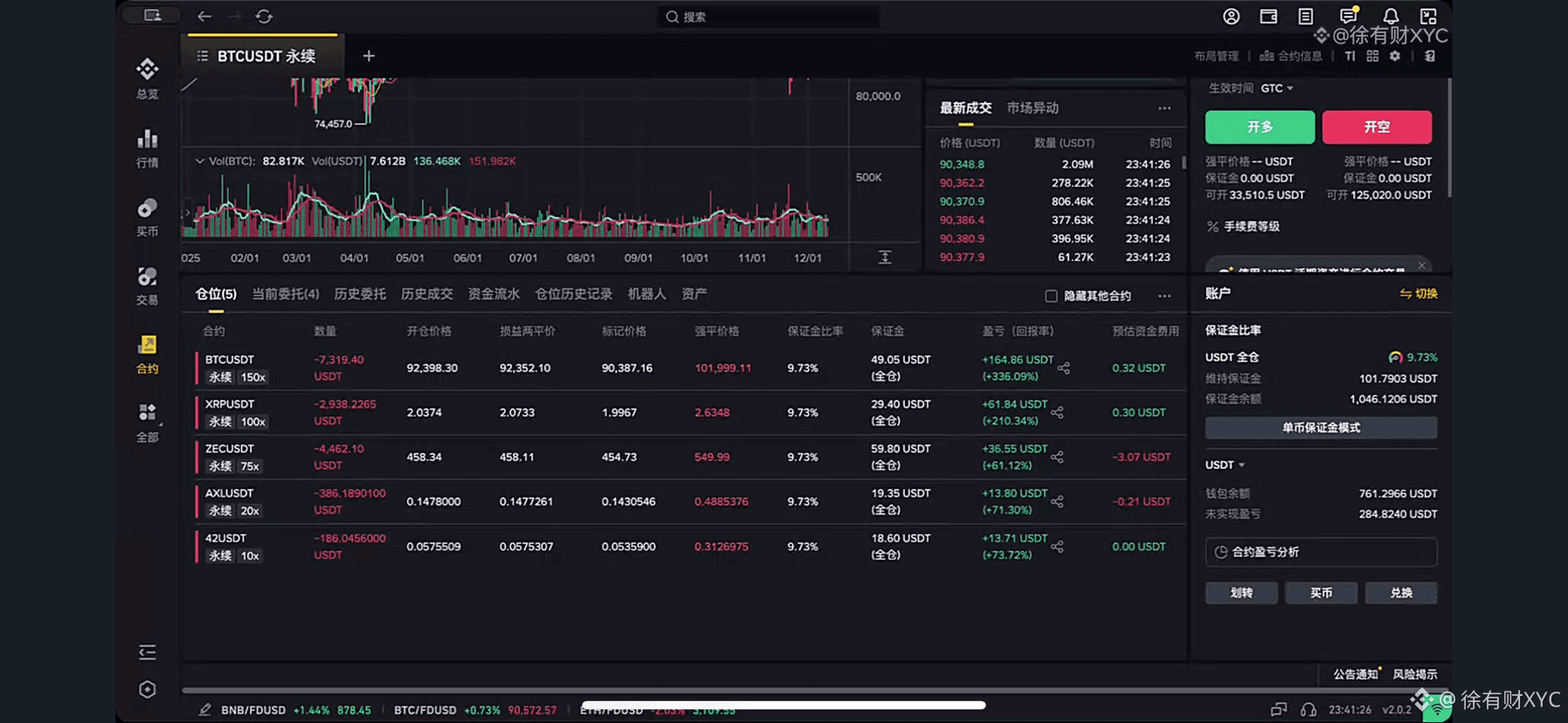This screenshot has height=723, width=1568.
Task: Click the bottom horizontal scrollbar
Action: coord(784,705)
